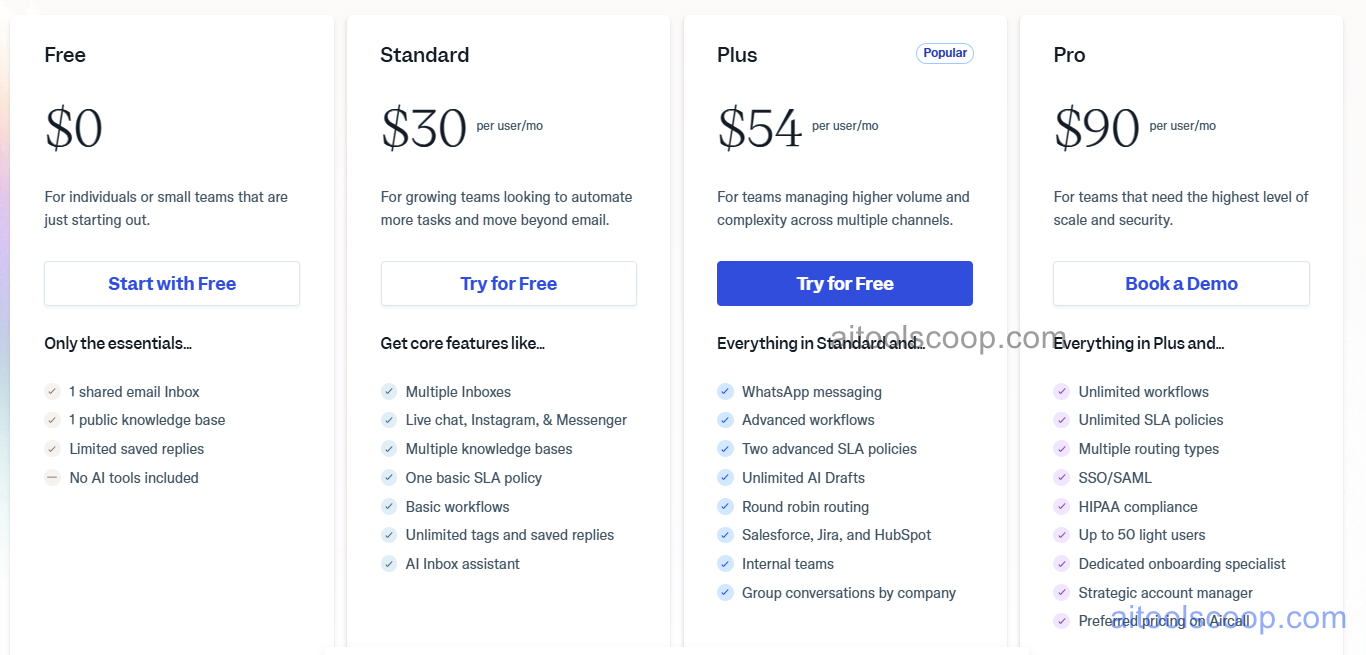This screenshot has height=655, width=1366.
Task: Click the checkmark beside SSO/SAML feature
Action: 1061,477
